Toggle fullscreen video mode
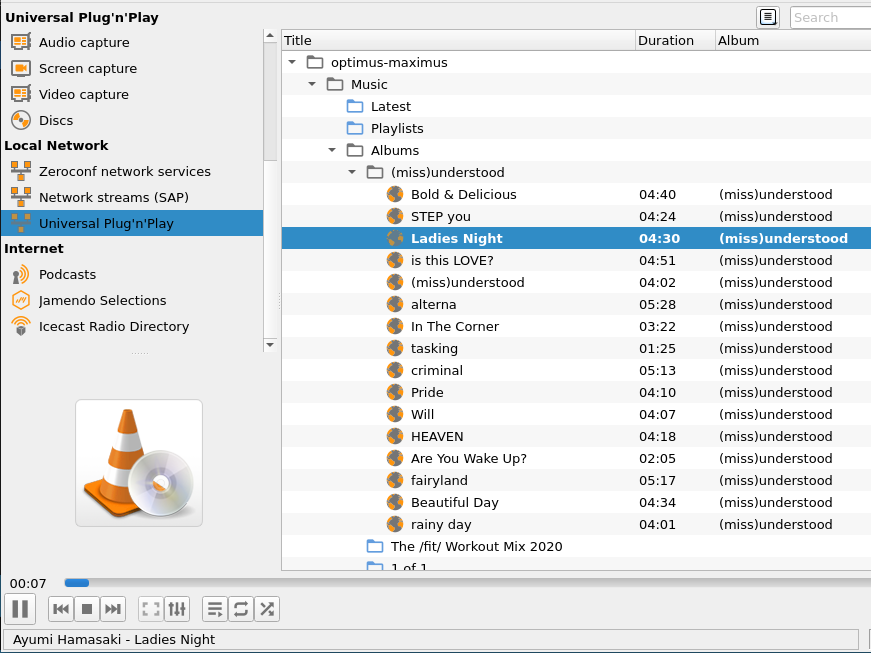This screenshot has height=653, width=871. (150, 608)
